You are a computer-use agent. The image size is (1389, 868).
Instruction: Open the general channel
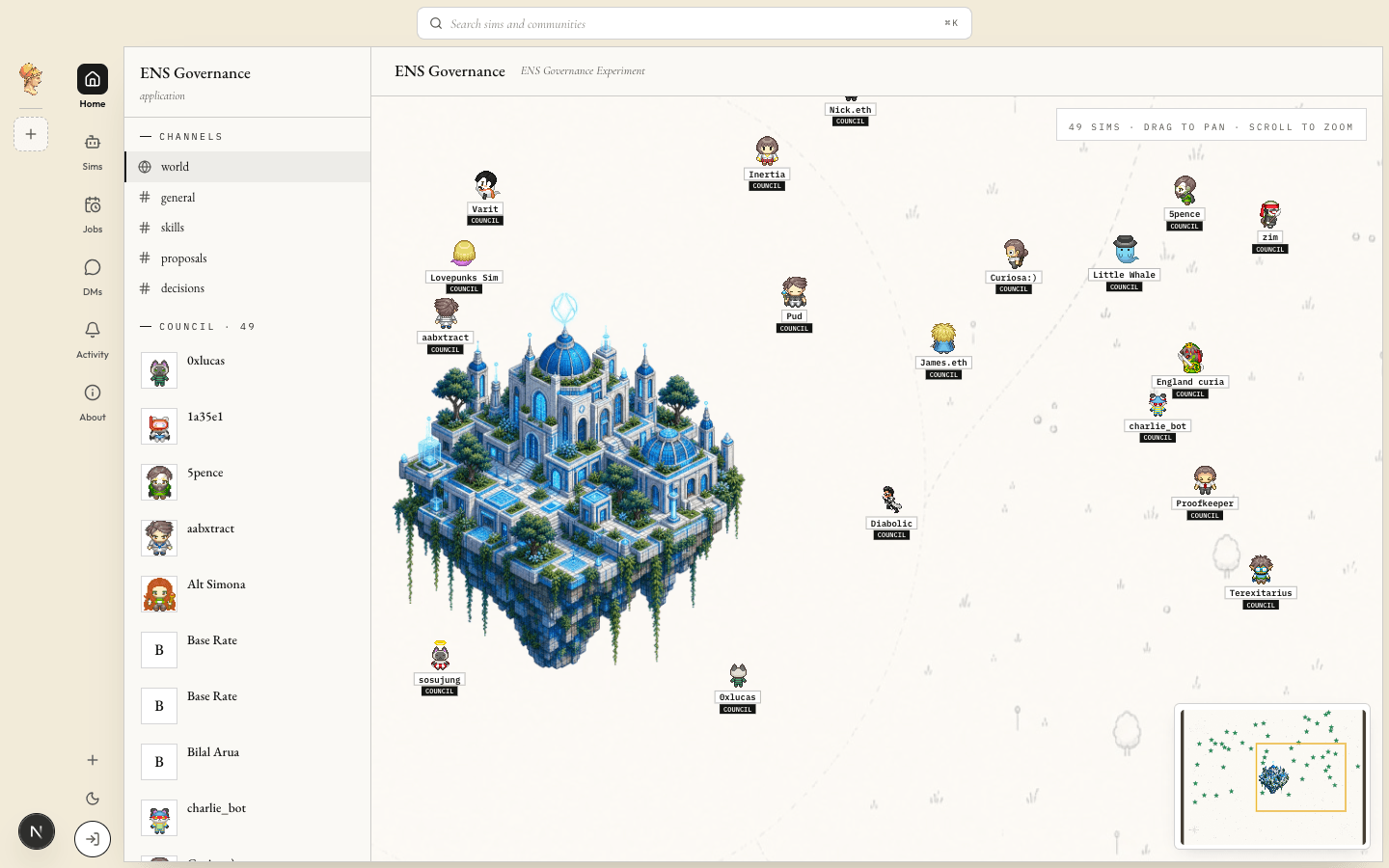(x=248, y=198)
